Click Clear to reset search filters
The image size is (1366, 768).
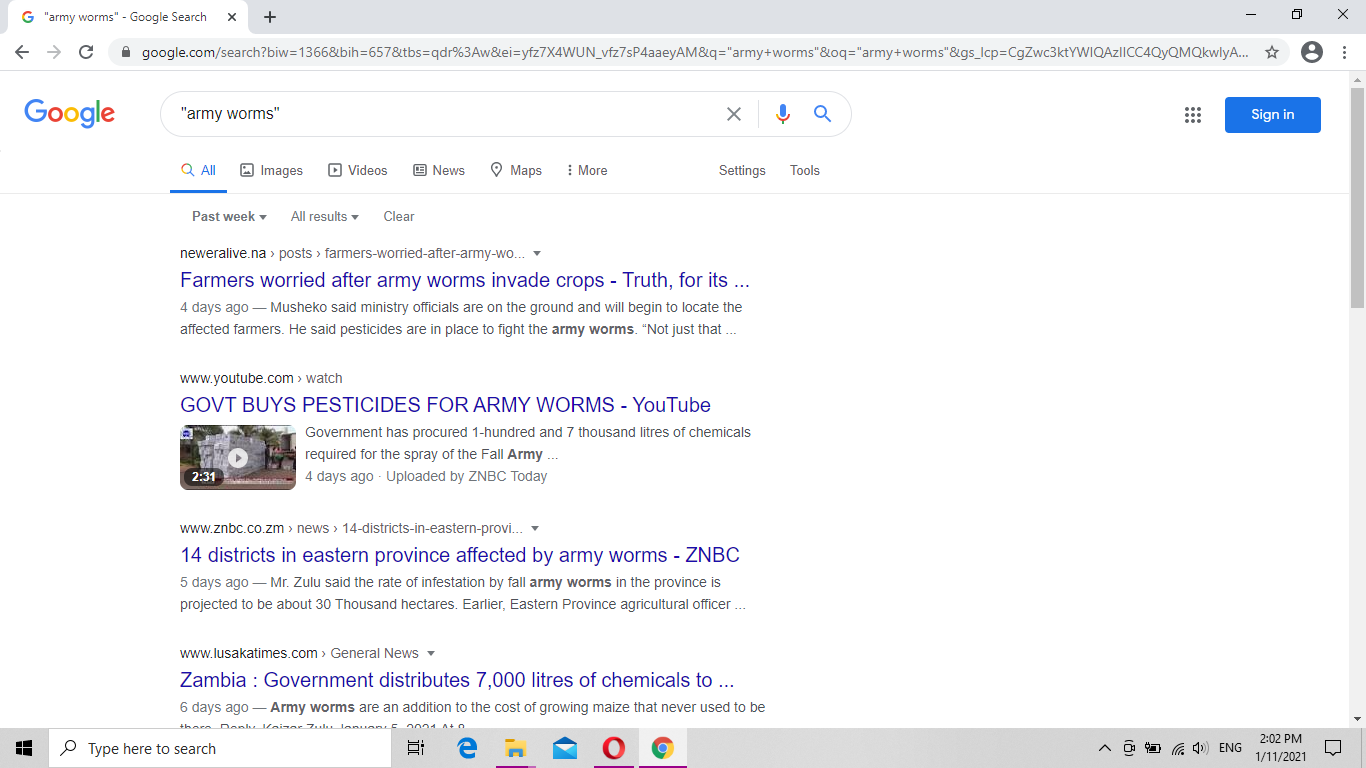(x=399, y=217)
